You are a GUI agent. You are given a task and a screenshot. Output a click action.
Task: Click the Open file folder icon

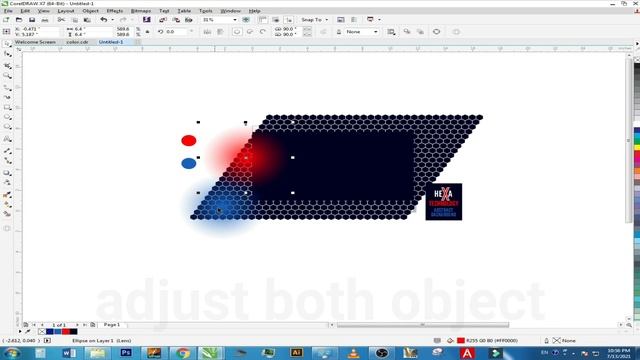[19, 20]
